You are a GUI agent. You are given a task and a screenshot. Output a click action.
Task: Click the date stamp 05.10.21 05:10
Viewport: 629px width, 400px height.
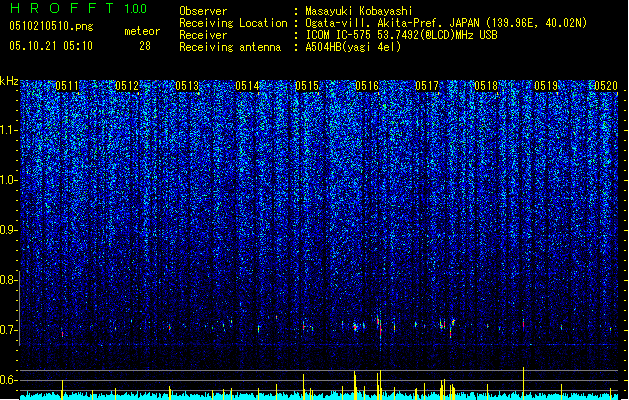click(x=51, y=46)
